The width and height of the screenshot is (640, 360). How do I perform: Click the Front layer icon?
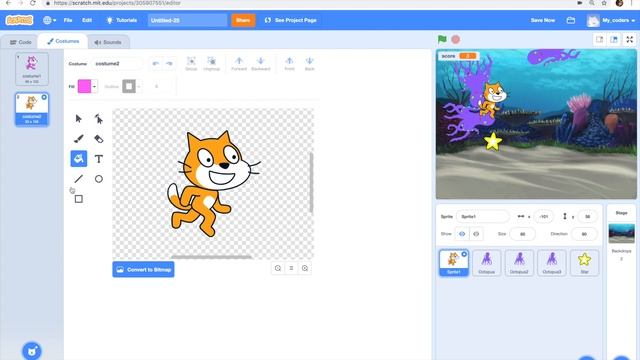[289, 64]
